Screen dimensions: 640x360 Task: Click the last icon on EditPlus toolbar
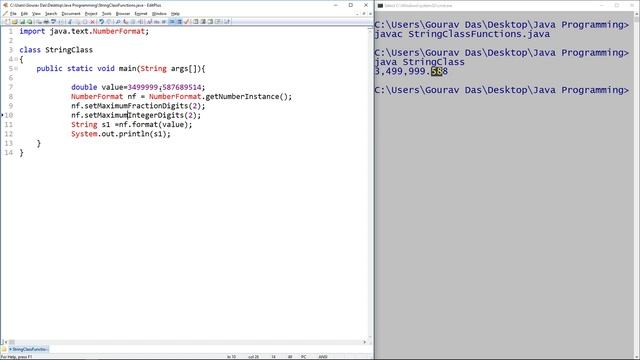click(x=227, y=22)
